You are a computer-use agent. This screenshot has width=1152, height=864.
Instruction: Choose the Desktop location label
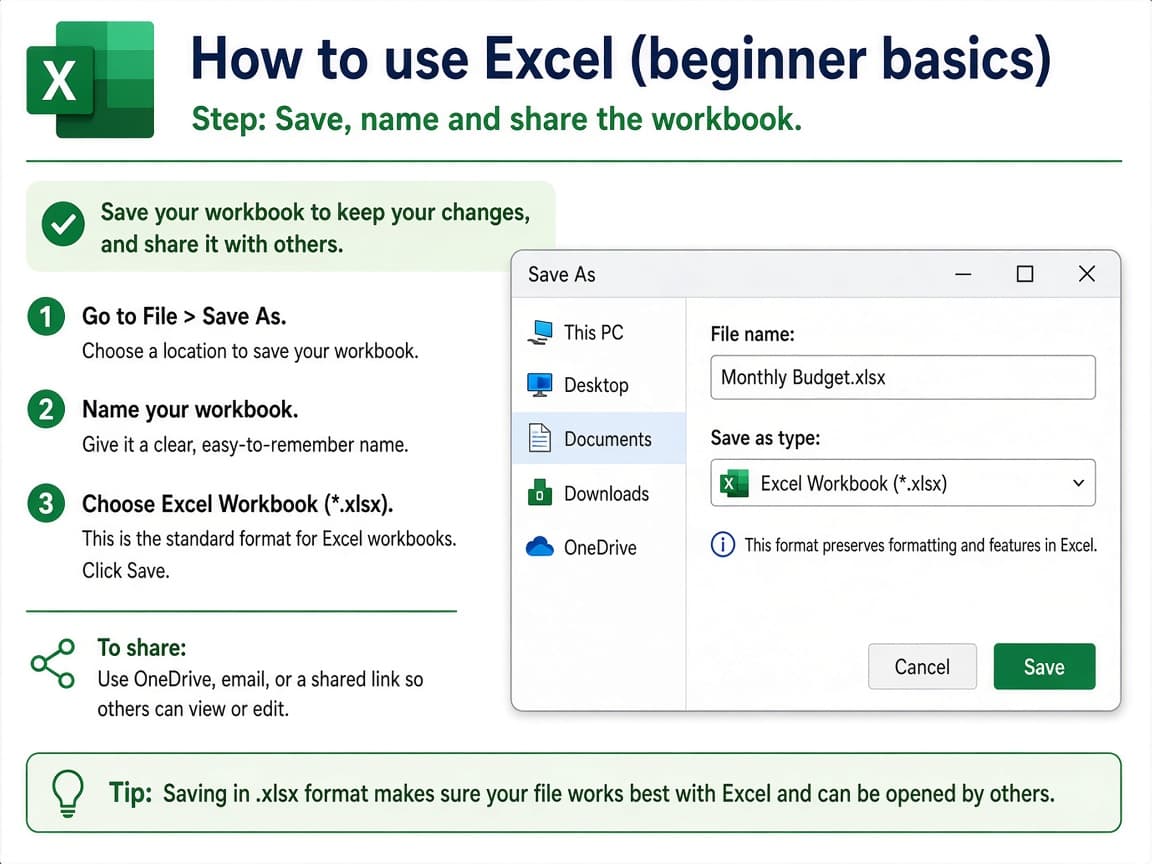pyautogui.click(x=596, y=385)
